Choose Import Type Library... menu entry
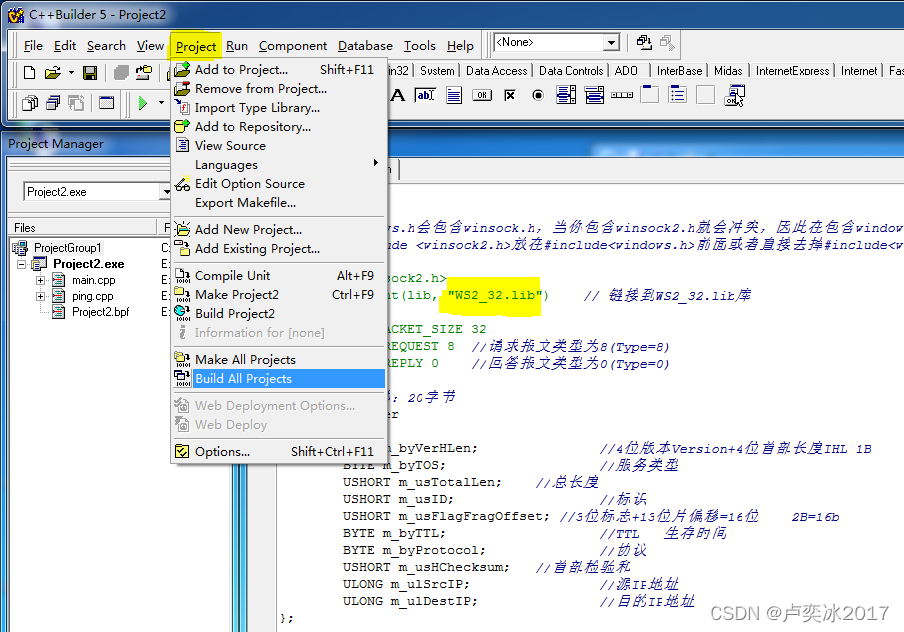The image size is (904, 632). coord(279,108)
